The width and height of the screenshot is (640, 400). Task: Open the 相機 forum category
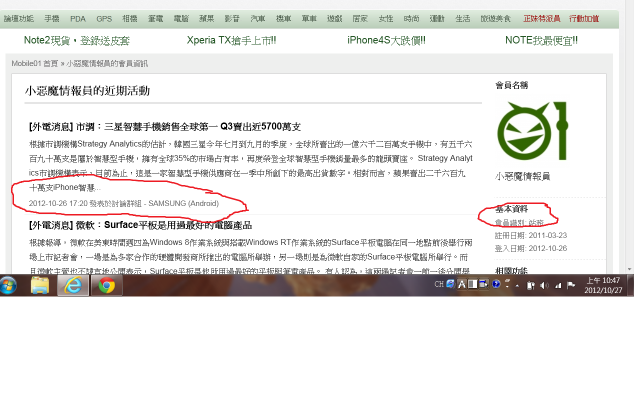point(130,19)
